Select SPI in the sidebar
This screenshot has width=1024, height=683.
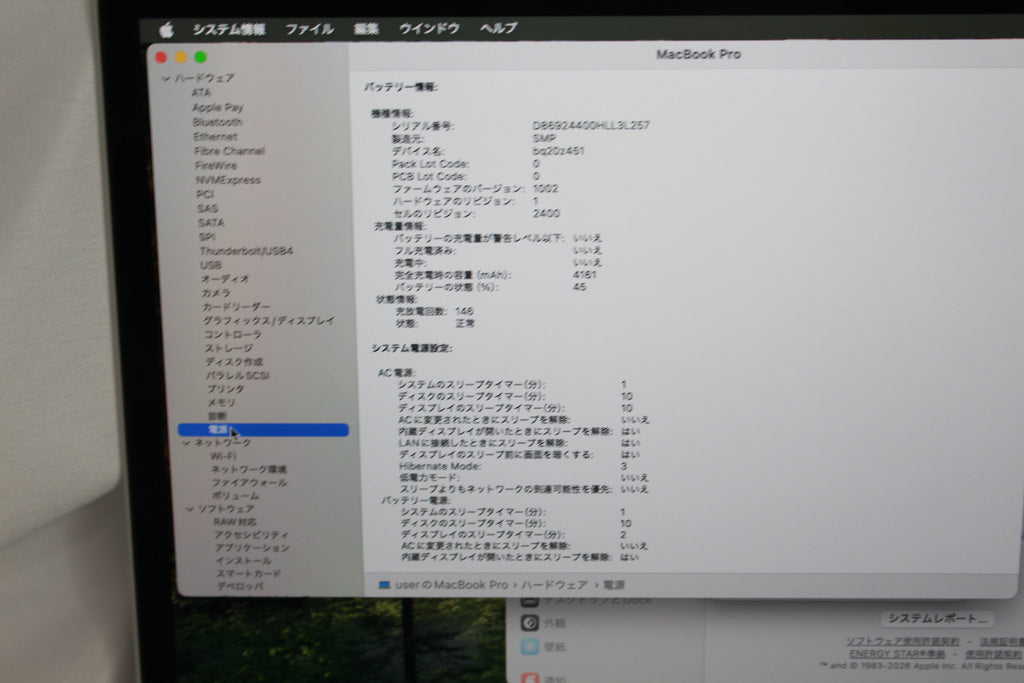coord(206,237)
